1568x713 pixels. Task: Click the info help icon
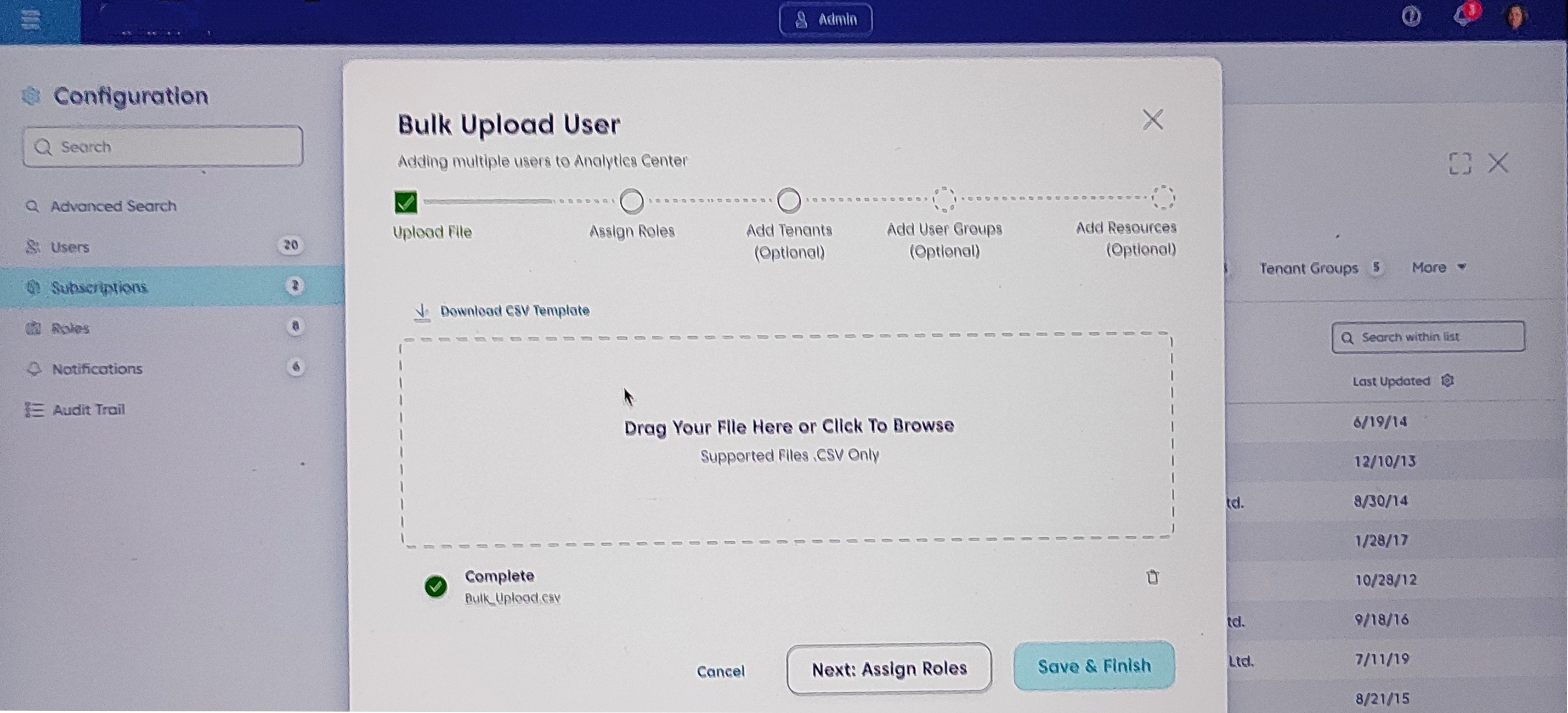1411,16
